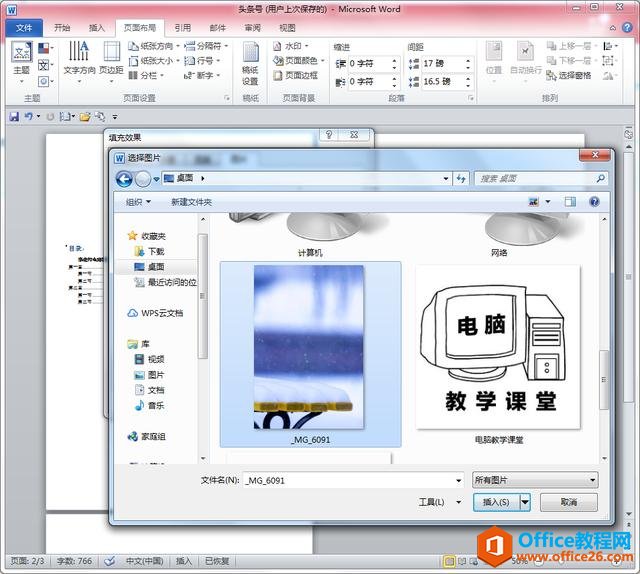Click the Open folder icon in quick access toolbar
The height and width of the screenshot is (574, 640).
coord(85,117)
